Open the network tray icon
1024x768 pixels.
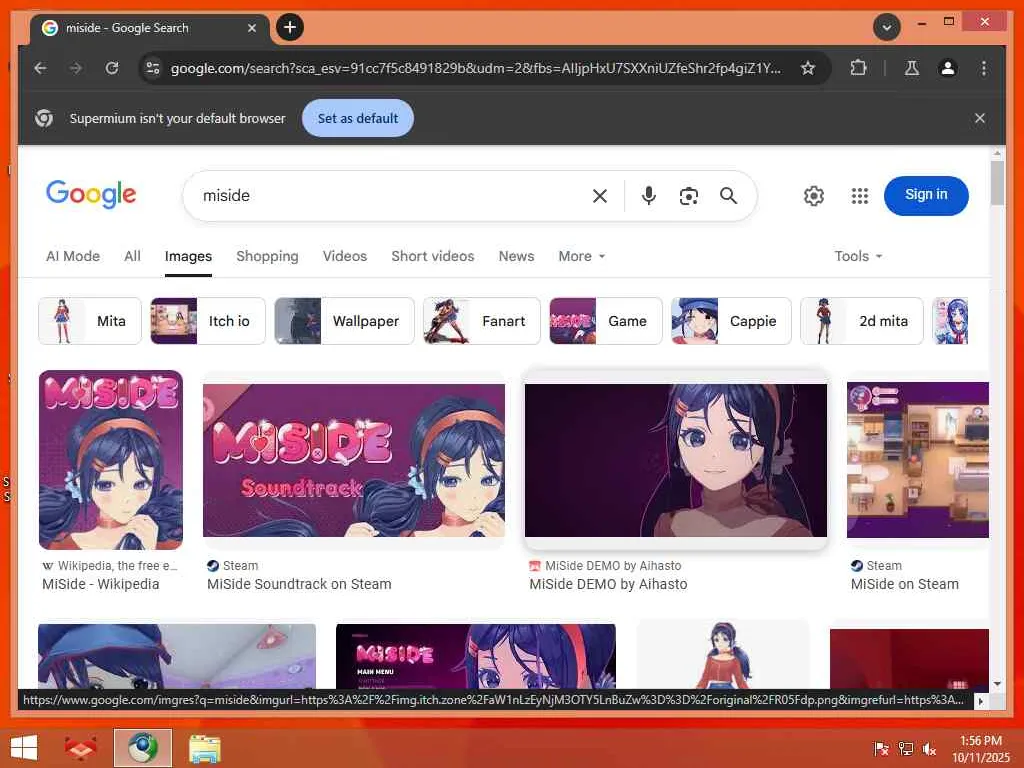pyautogui.click(x=905, y=748)
